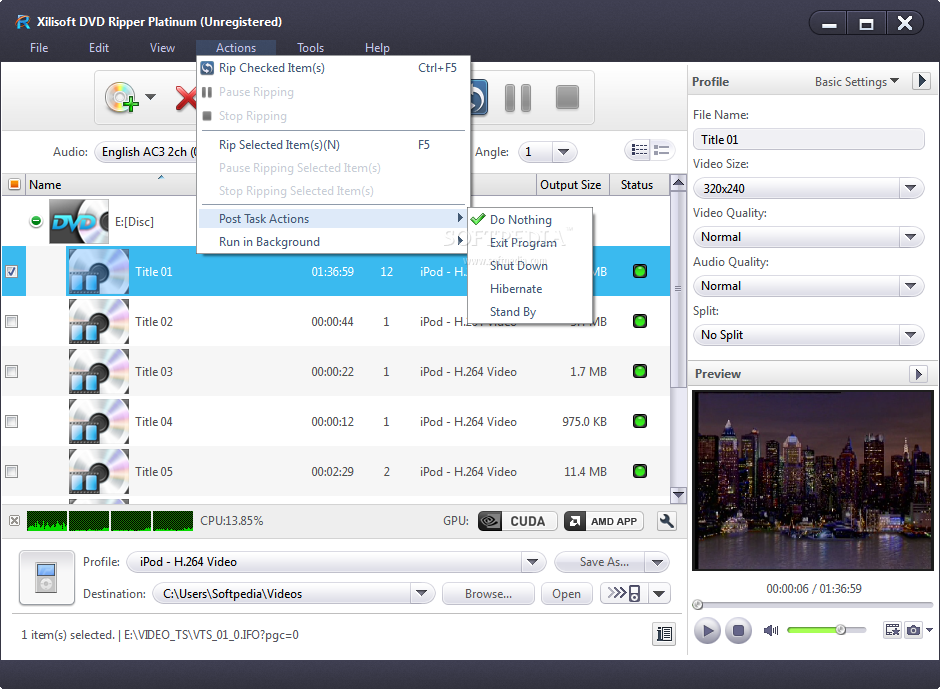The height and width of the screenshot is (689, 940).
Task: Click the red Remove item icon
Action: pyautogui.click(x=186, y=98)
